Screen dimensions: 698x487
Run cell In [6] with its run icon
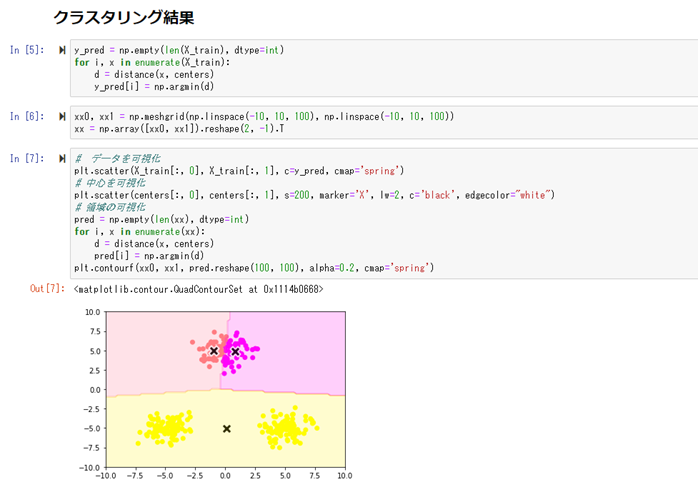(62, 116)
